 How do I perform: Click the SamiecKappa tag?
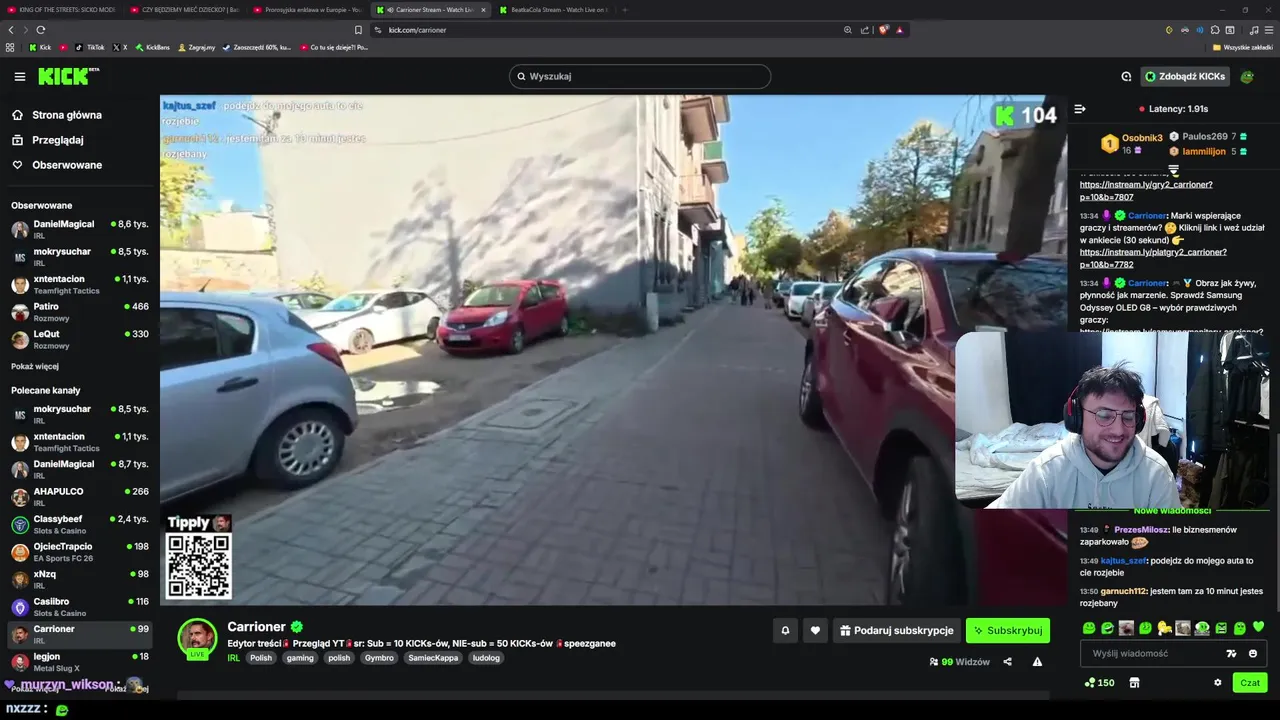pos(433,658)
